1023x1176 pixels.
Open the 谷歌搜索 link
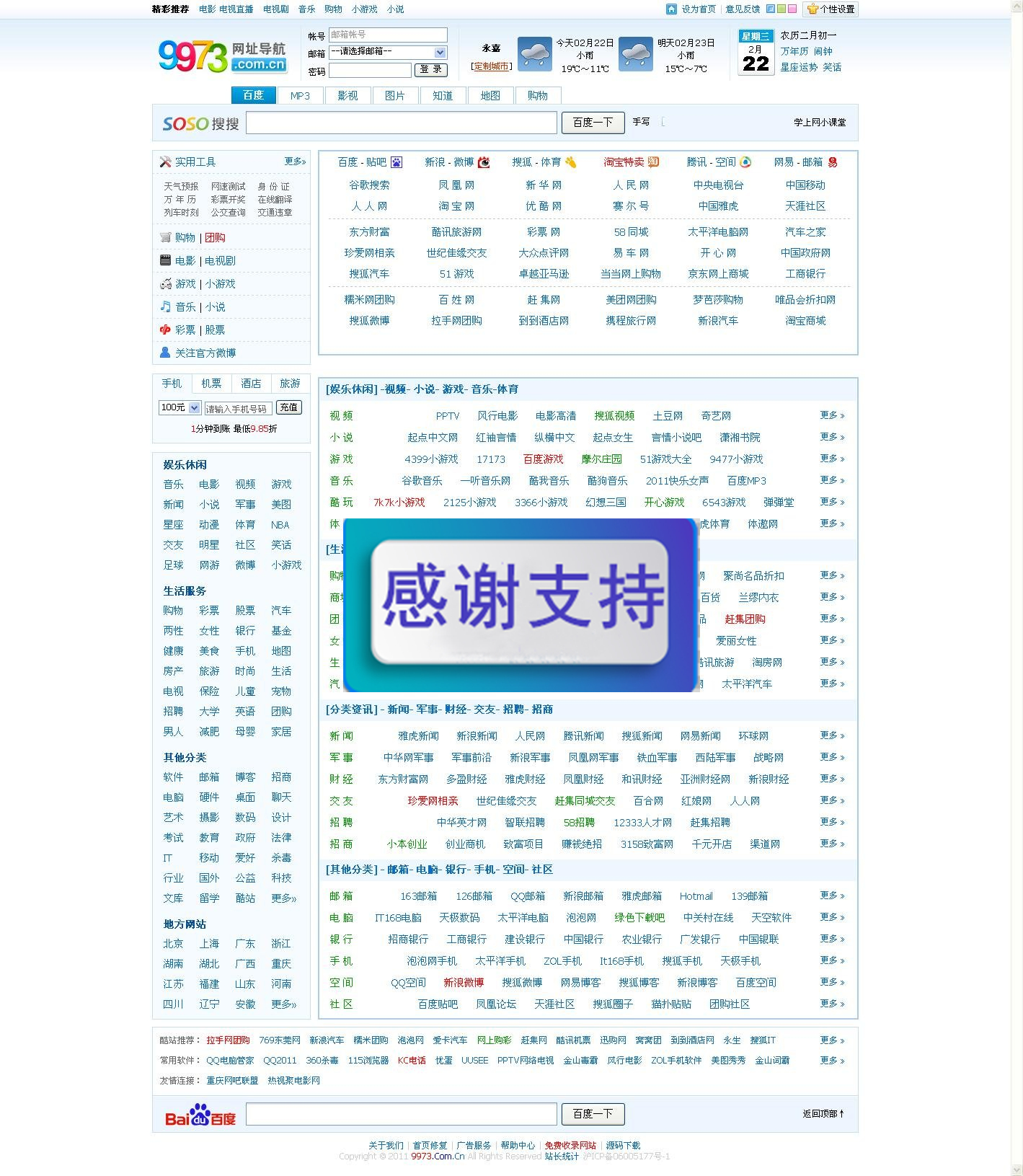369,185
